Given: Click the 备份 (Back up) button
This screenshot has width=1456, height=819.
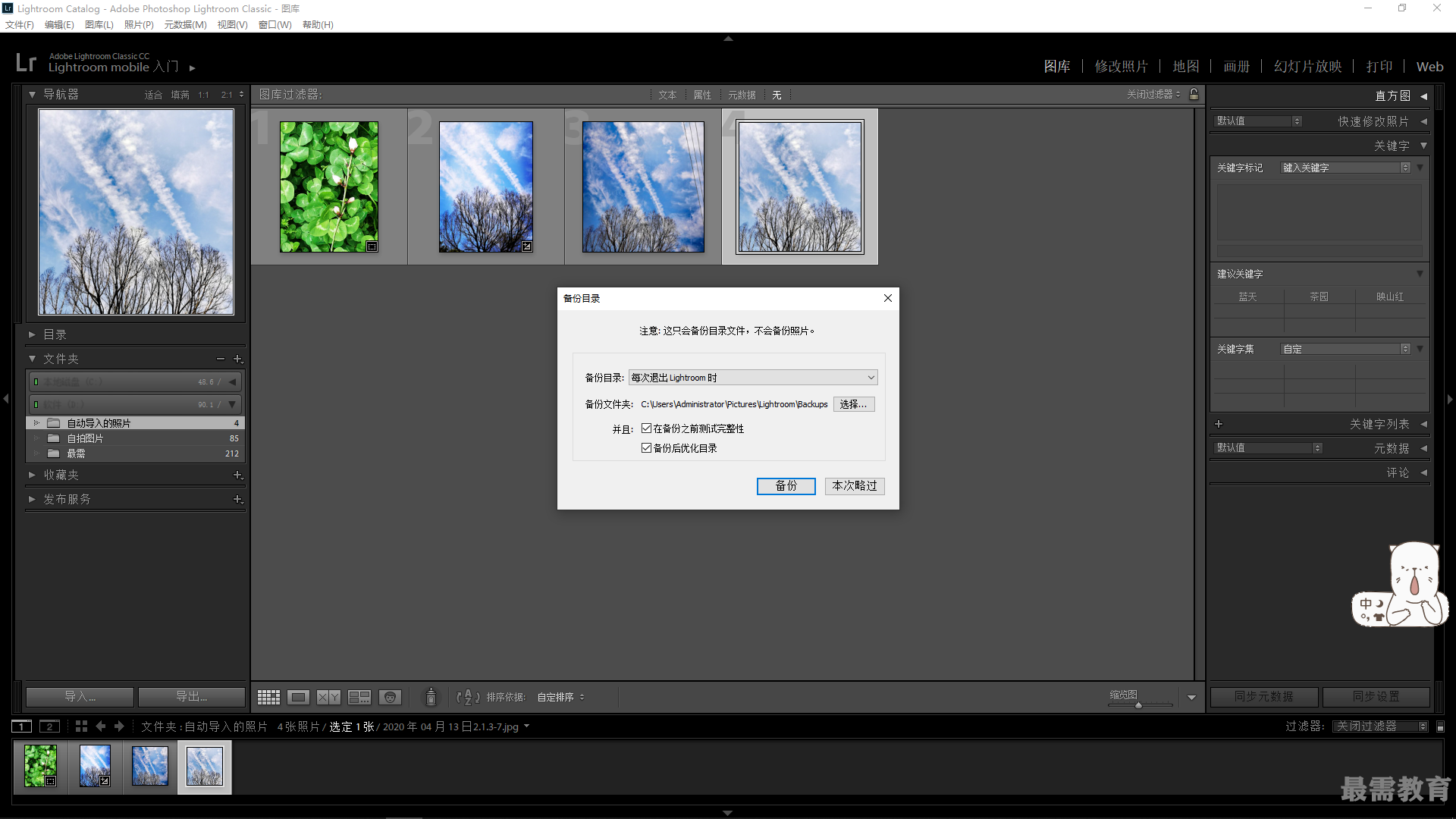Looking at the screenshot, I should coord(786,486).
